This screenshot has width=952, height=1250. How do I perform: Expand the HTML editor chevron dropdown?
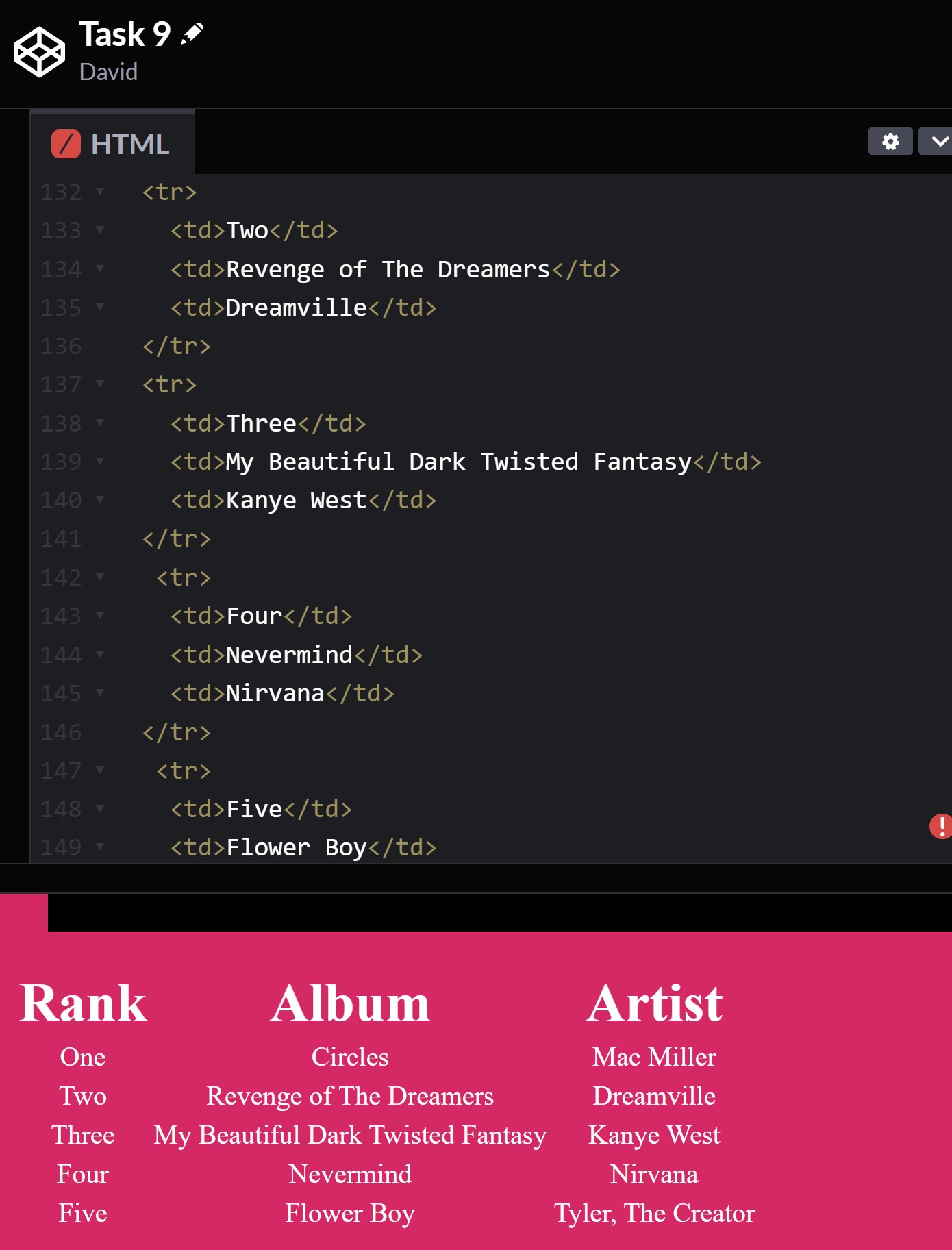938,142
